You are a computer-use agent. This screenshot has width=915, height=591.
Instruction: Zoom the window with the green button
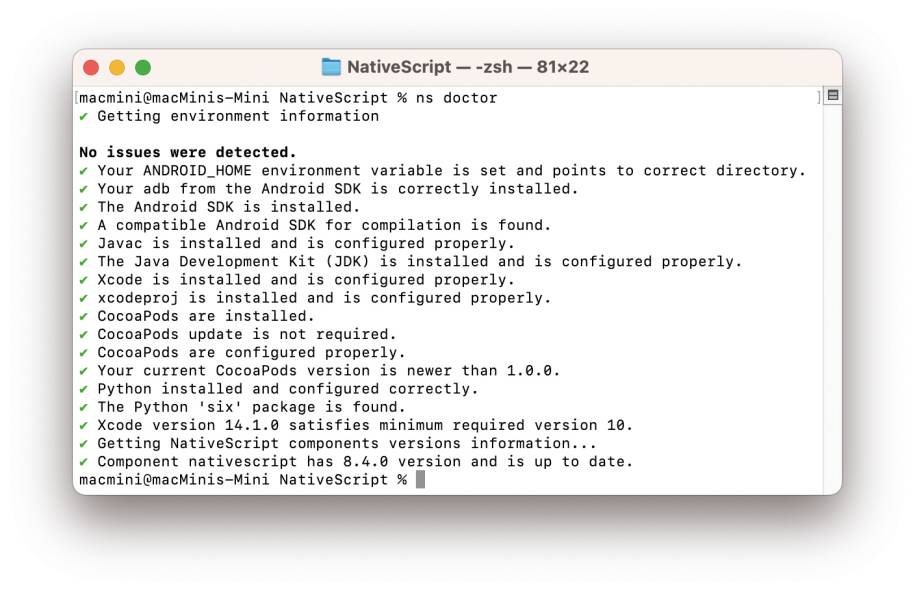tap(143, 68)
